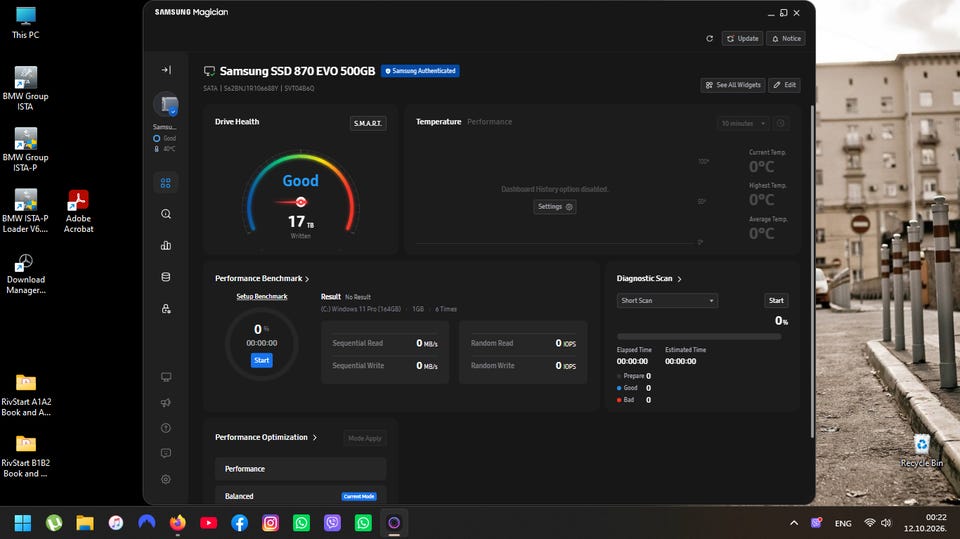Viewport: 960px width, 539px height.
Task: Open the Wi-Fi network tray icon
Action: point(869,523)
